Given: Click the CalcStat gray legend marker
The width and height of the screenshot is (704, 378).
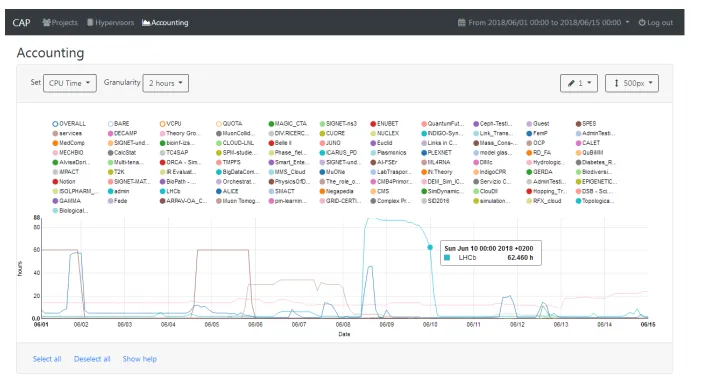Looking at the screenshot, I should (110, 153).
